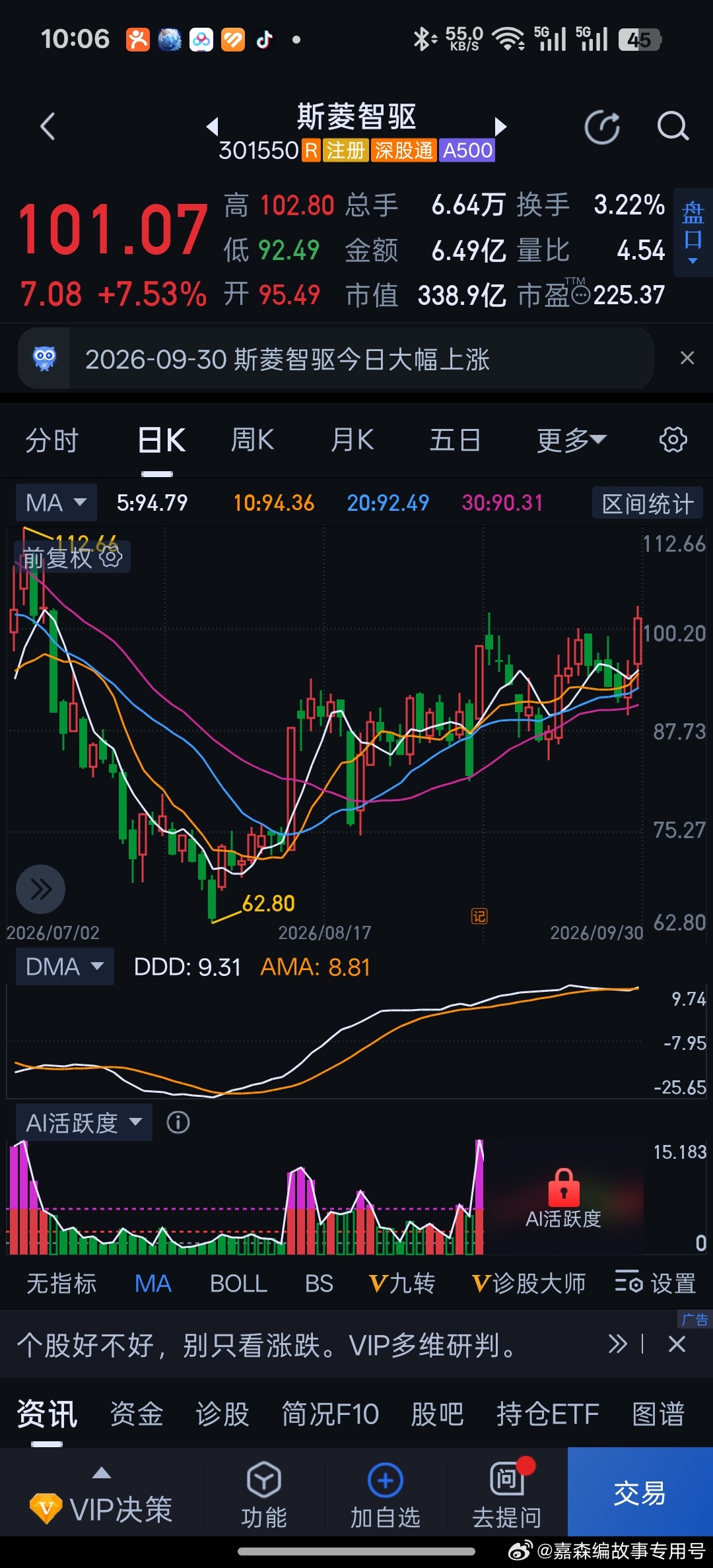This screenshot has width=713, height=1568.
Task: Open 前复权 adjustment settings
Action: [72, 557]
